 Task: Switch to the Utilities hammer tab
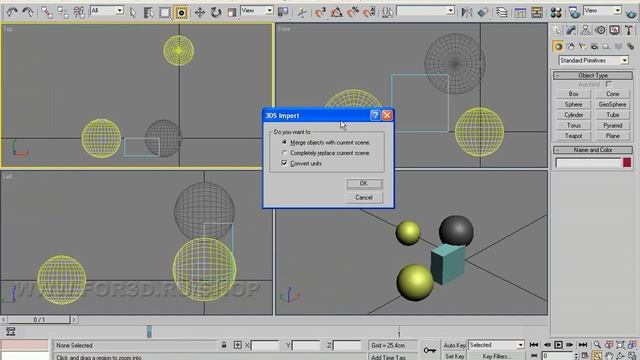[629, 30]
